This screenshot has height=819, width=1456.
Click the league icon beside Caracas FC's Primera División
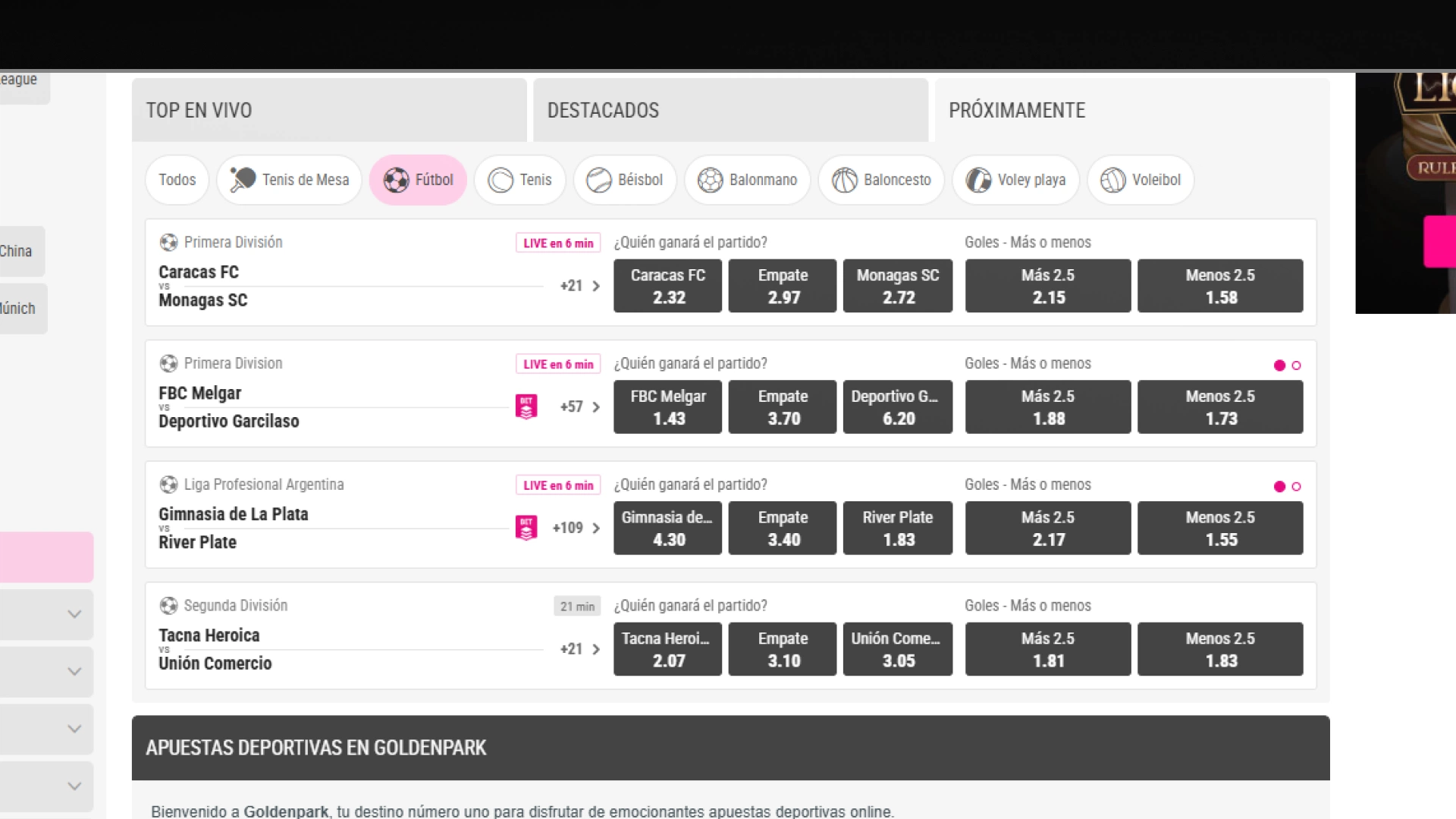coord(168,243)
